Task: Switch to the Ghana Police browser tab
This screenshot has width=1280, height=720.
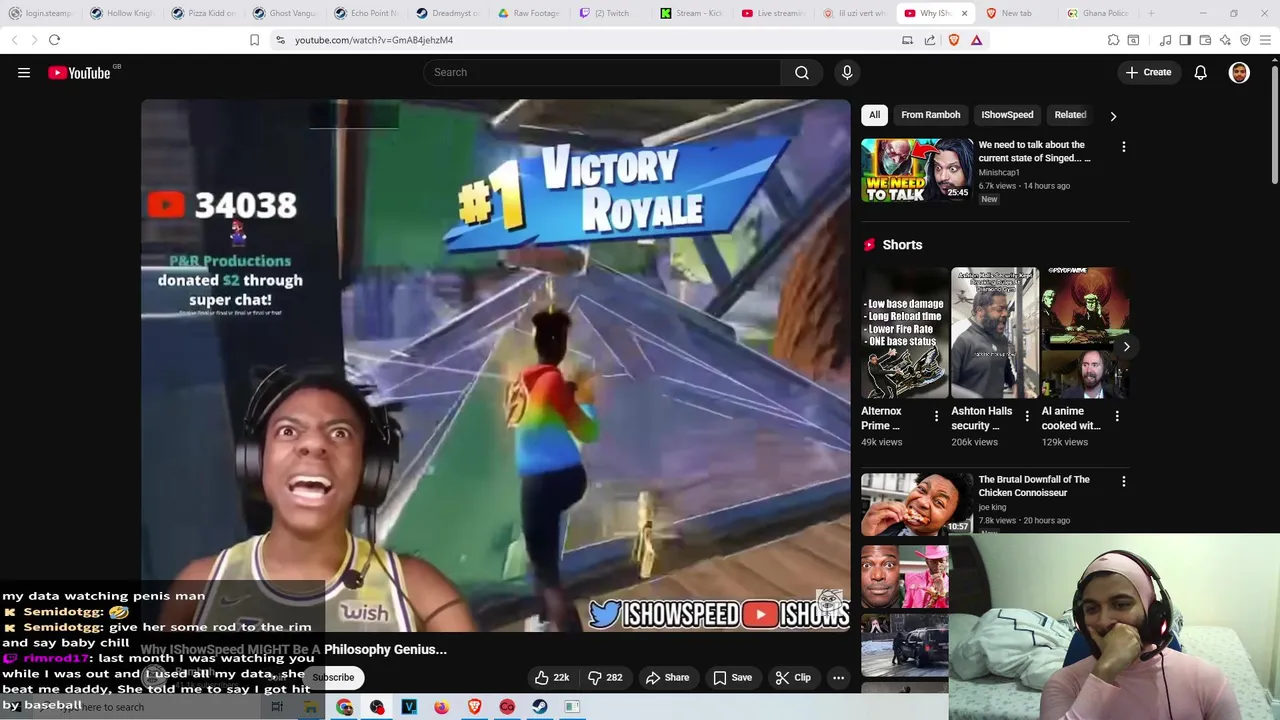Action: point(1097,13)
